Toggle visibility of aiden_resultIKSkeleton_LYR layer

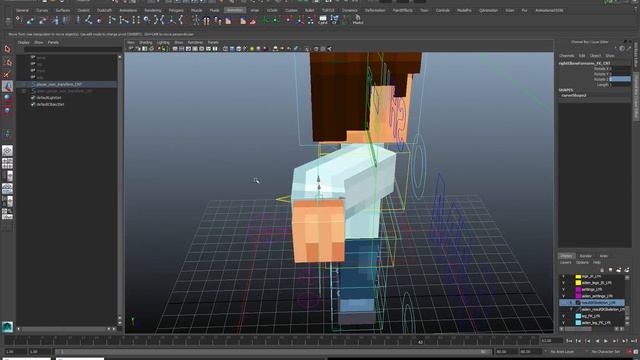[564, 309]
